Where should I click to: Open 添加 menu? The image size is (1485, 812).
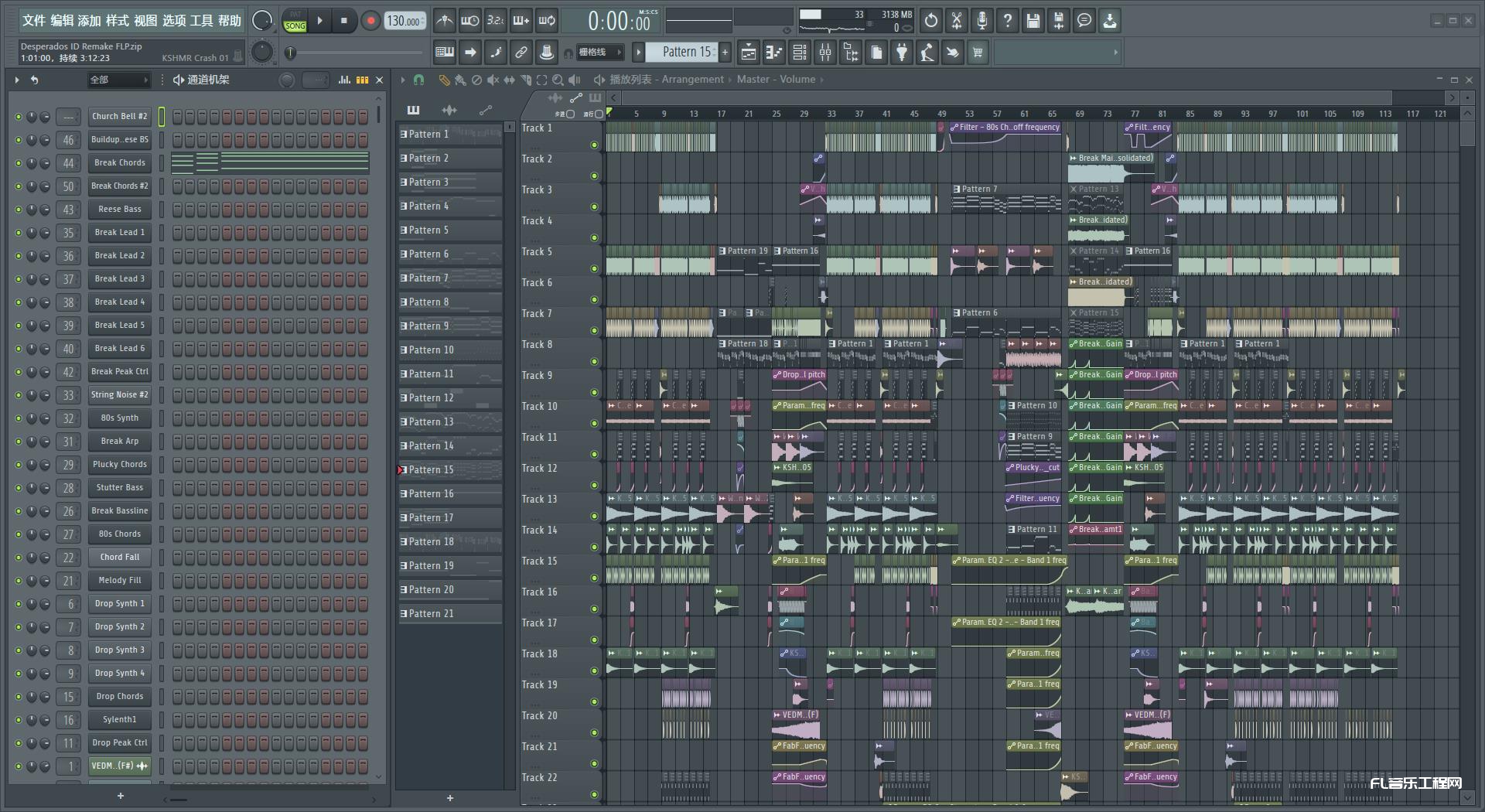click(x=90, y=21)
